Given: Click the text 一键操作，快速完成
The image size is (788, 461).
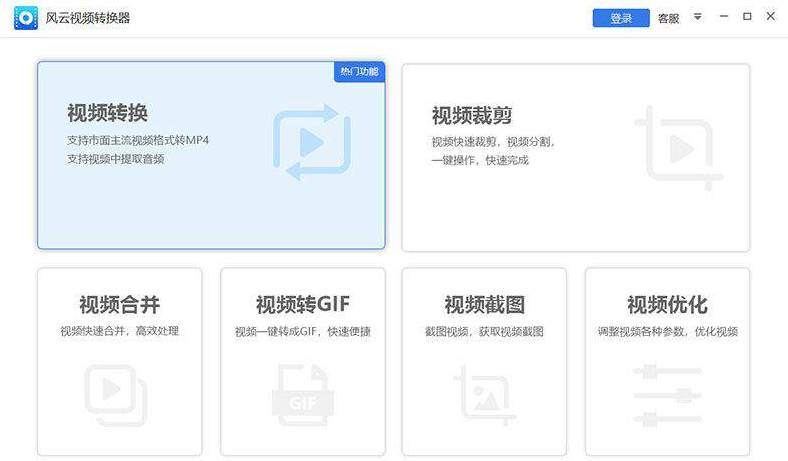Looking at the screenshot, I should 480,160.
